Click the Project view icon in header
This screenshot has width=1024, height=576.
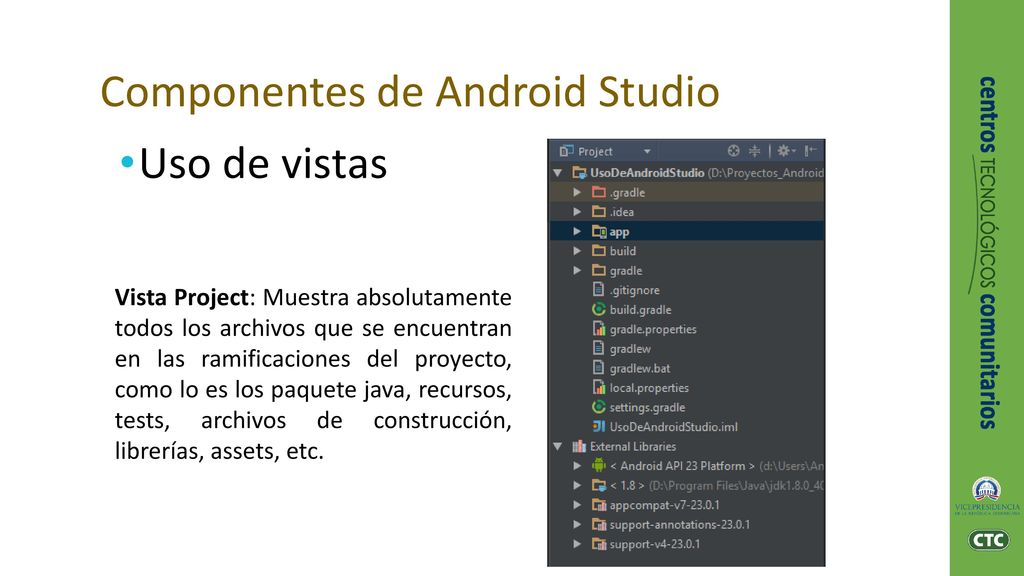click(x=566, y=151)
